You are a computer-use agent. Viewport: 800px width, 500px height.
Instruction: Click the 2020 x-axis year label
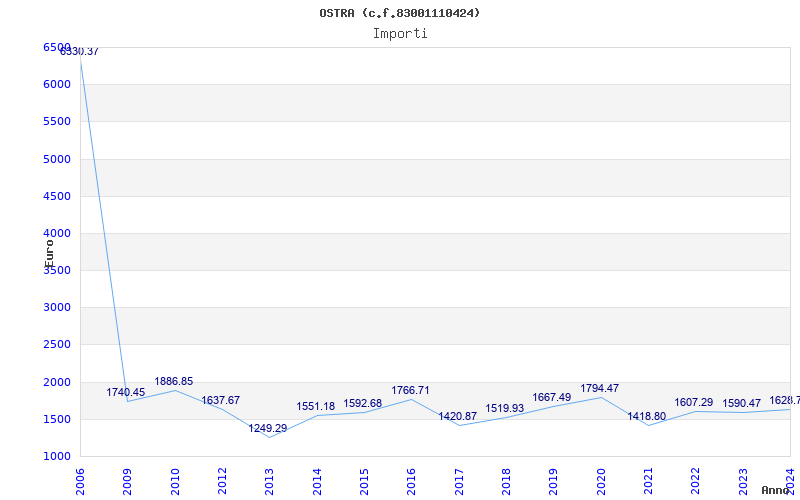tap(601, 481)
